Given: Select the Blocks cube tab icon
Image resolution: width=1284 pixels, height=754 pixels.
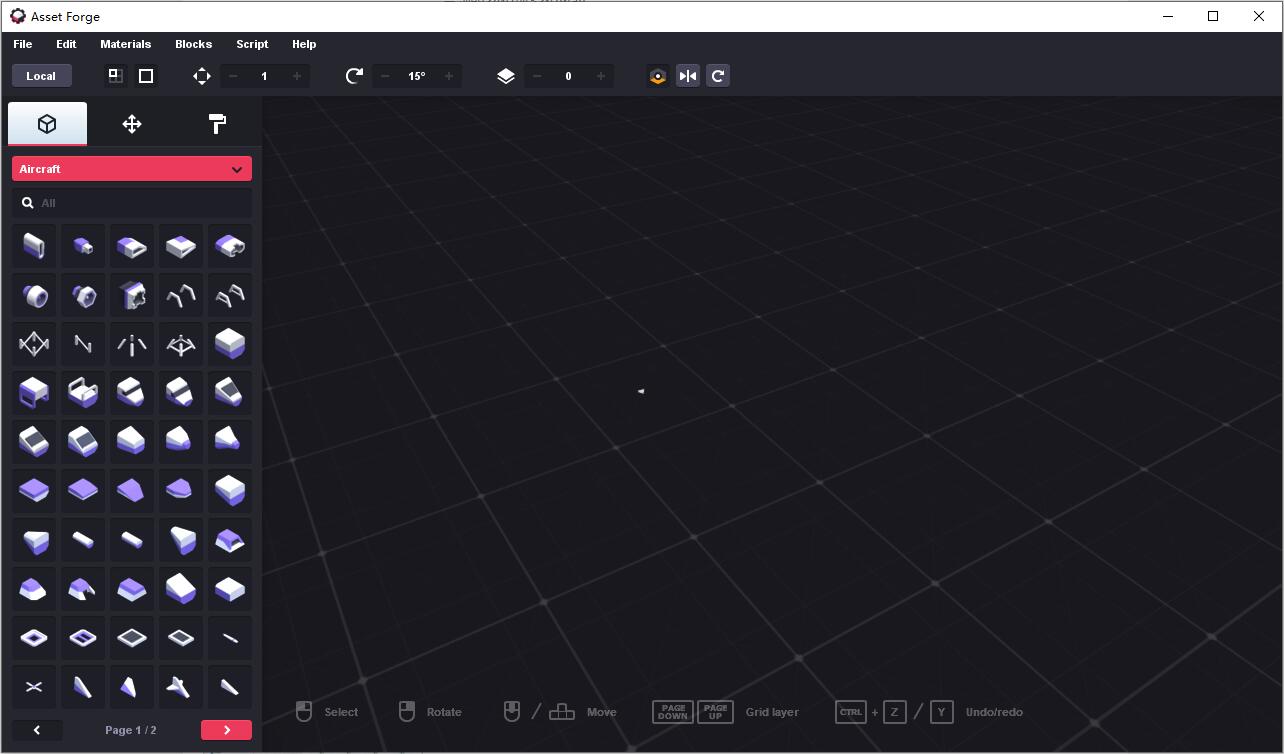Looking at the screenshot, I should click(x=47, y=123).
